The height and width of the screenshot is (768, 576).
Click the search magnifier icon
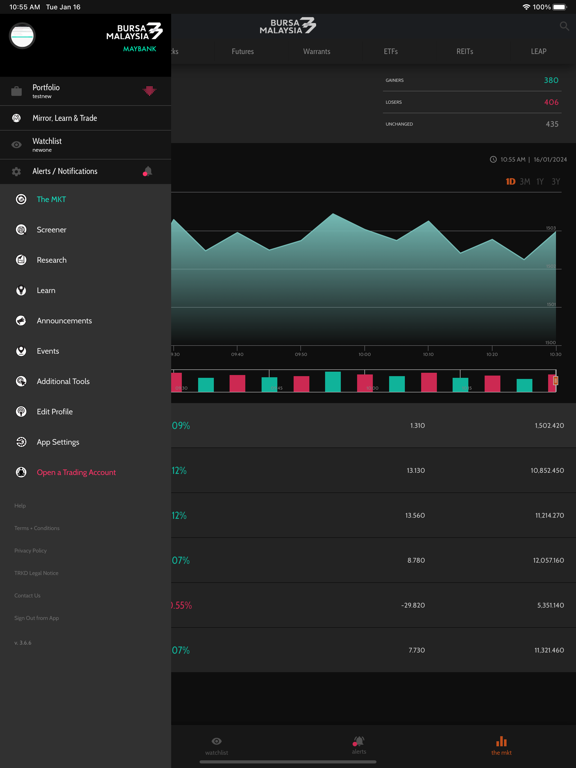click(564, 26)
